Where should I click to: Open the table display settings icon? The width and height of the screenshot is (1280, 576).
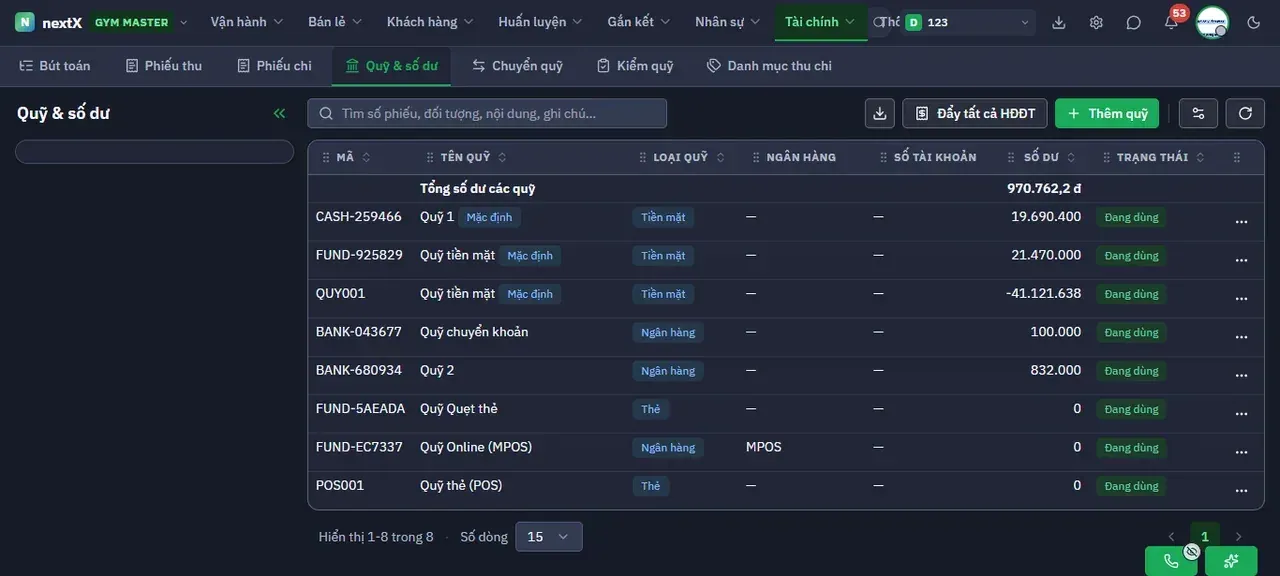[x=1198, y=113]
